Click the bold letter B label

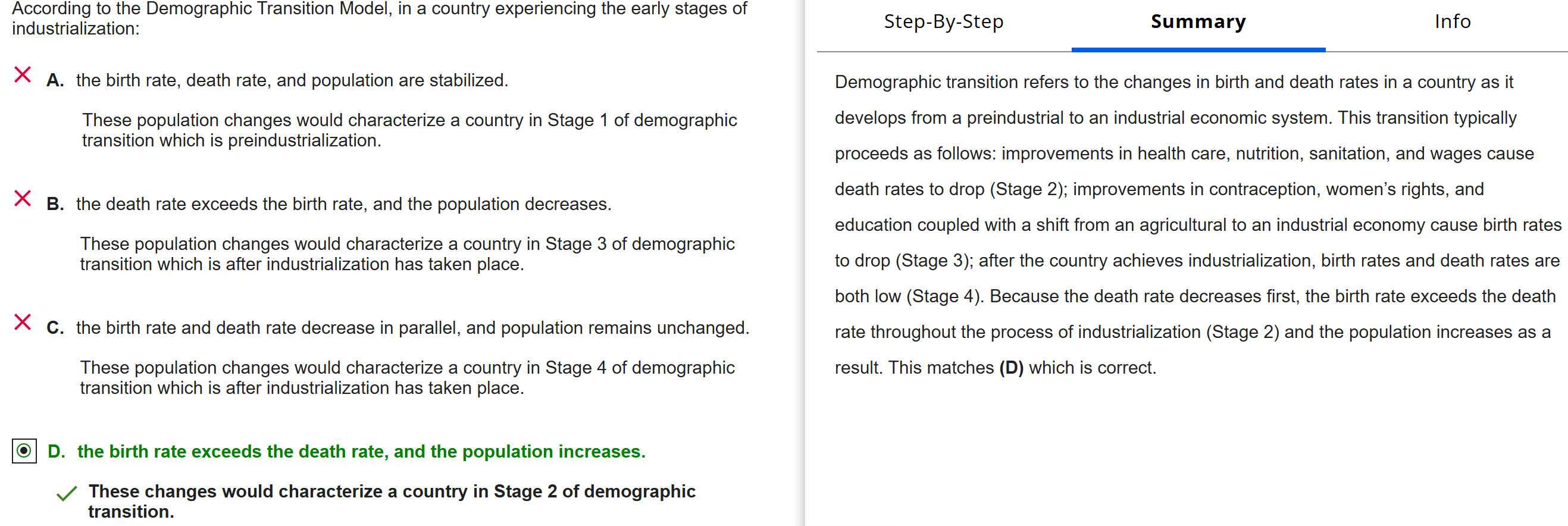click(55, 204)
